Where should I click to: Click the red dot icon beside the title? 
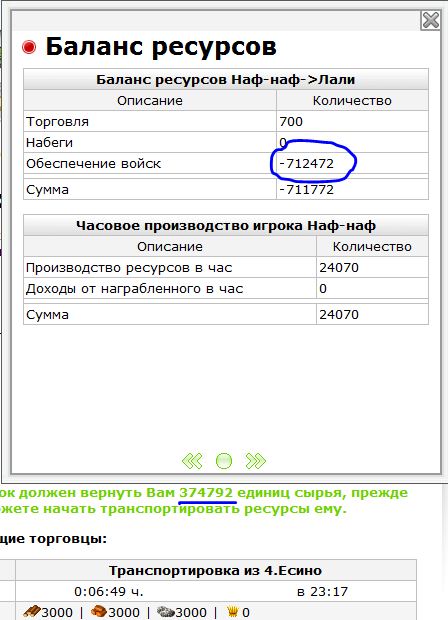click(x=29, y=47)
